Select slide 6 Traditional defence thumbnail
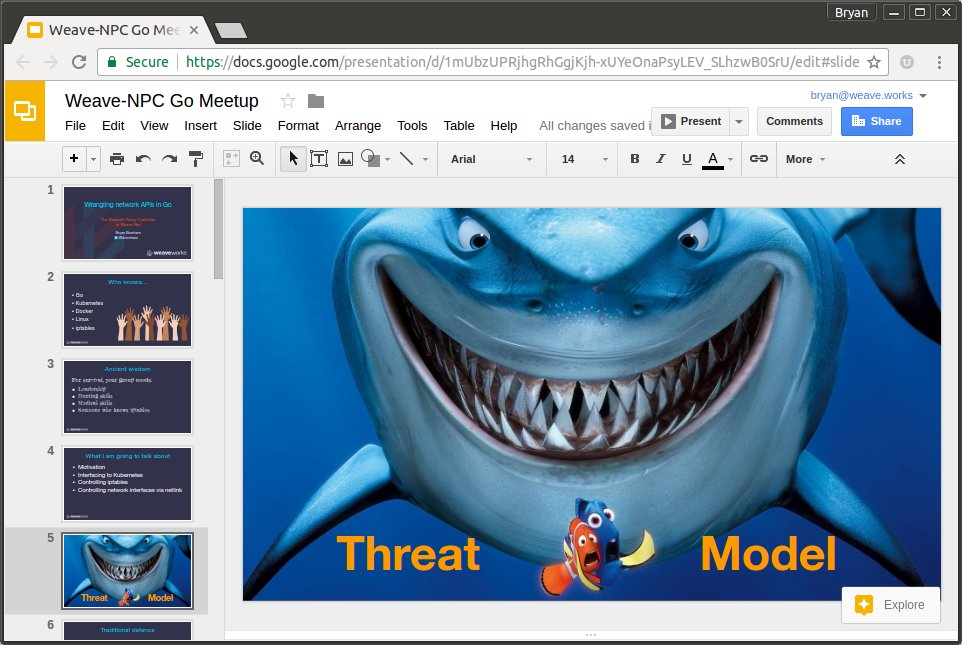962x645 pixels. point(128,631)
